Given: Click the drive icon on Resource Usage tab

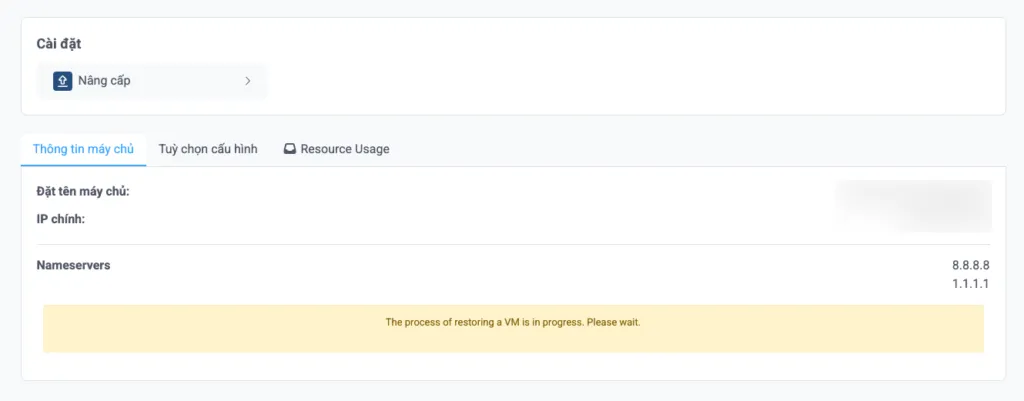Looking at the screenshot, I should [290, 149].
